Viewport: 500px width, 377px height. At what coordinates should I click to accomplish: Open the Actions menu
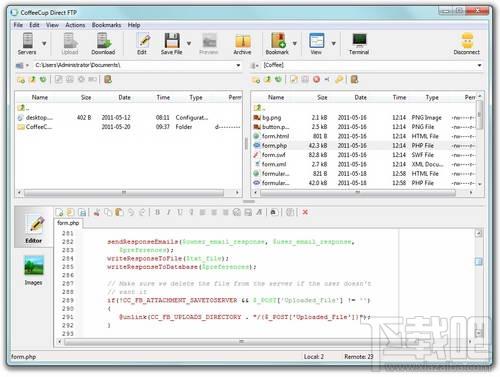click(x=75, y=25)
